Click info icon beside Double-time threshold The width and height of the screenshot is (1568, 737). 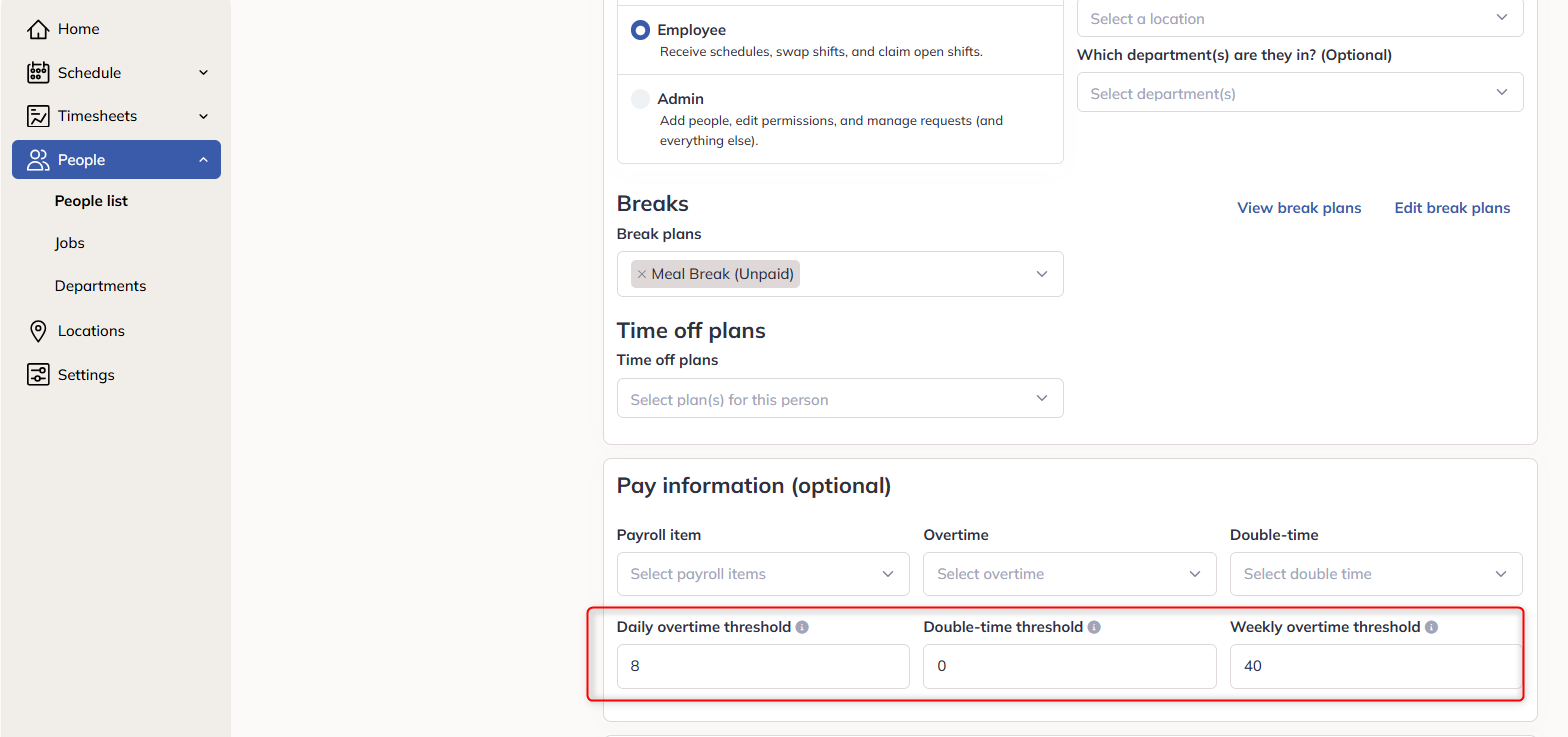click(x=1094, y=627)
